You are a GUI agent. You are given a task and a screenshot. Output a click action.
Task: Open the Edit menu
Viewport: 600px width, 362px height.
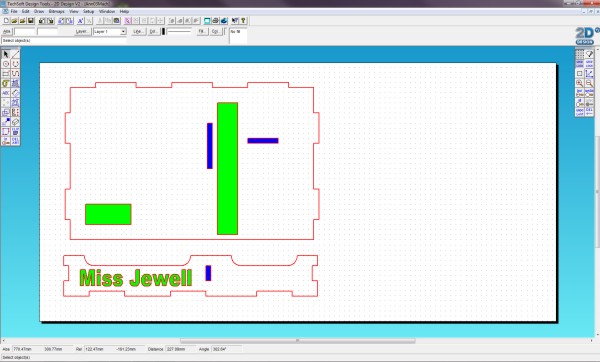pyautogui.click(x=25, y=11)
